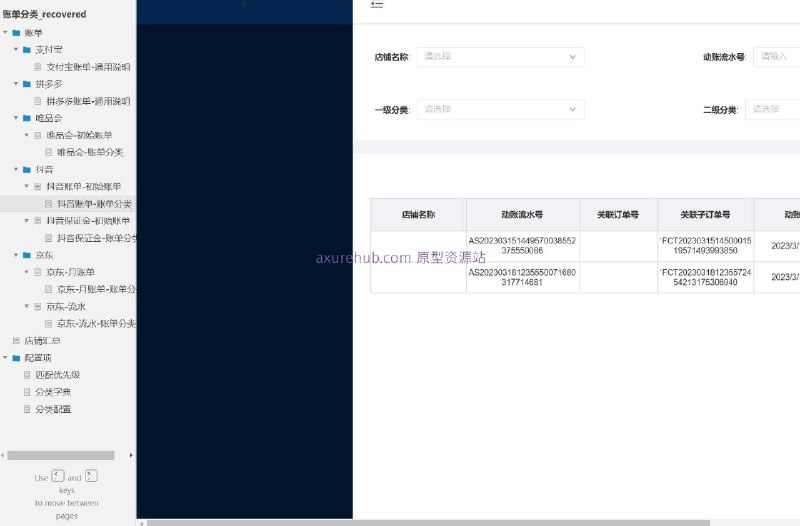Select the FCT cell ending 19571493993850
This screenshot has height=526, width=800.
[706, 246]
